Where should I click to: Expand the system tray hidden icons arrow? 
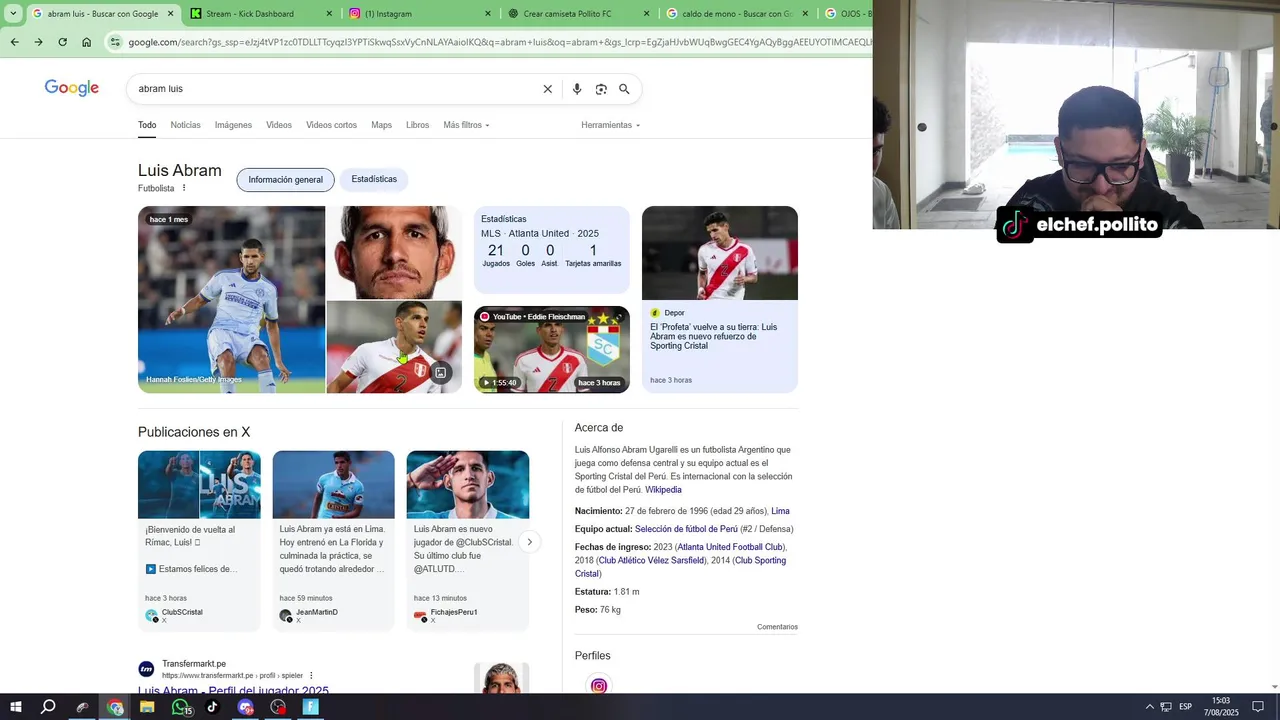coord(1149,707)
